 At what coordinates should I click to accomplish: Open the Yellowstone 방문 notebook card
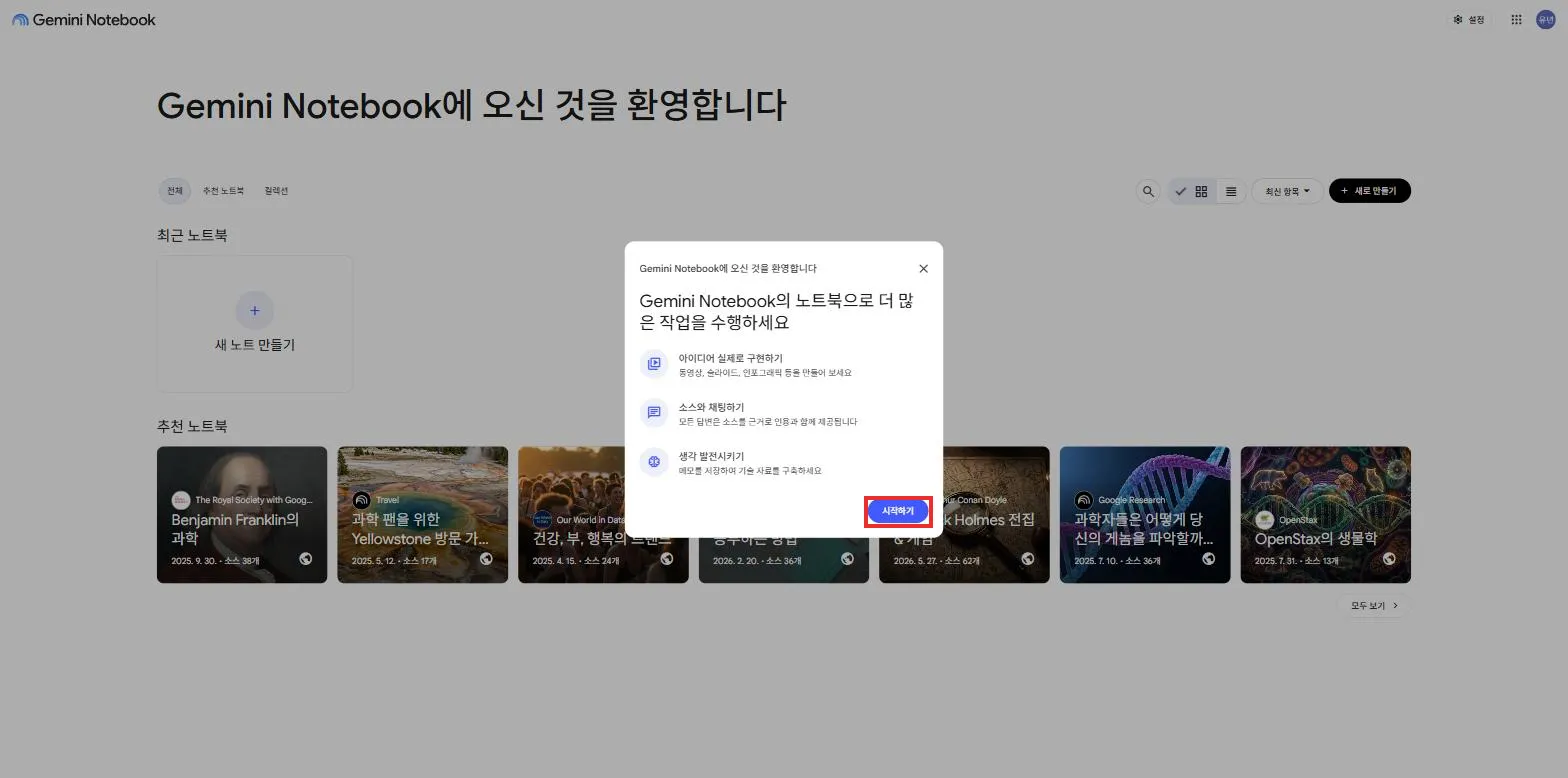pyautogui.click(x=422, y=515)
